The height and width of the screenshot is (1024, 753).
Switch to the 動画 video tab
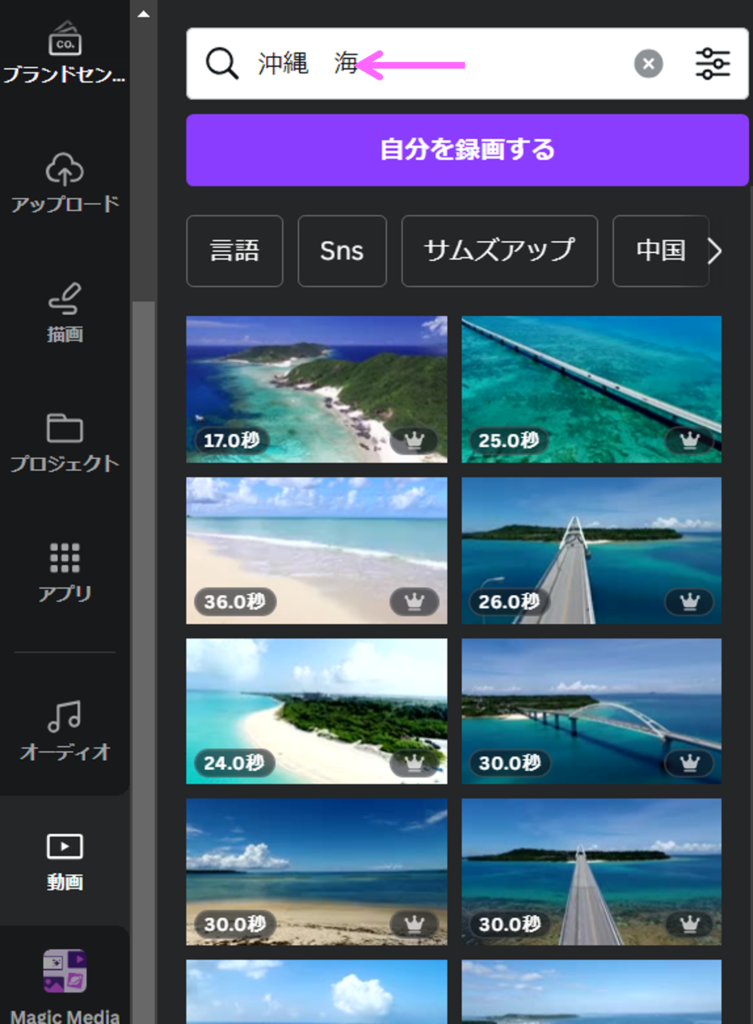64,861
